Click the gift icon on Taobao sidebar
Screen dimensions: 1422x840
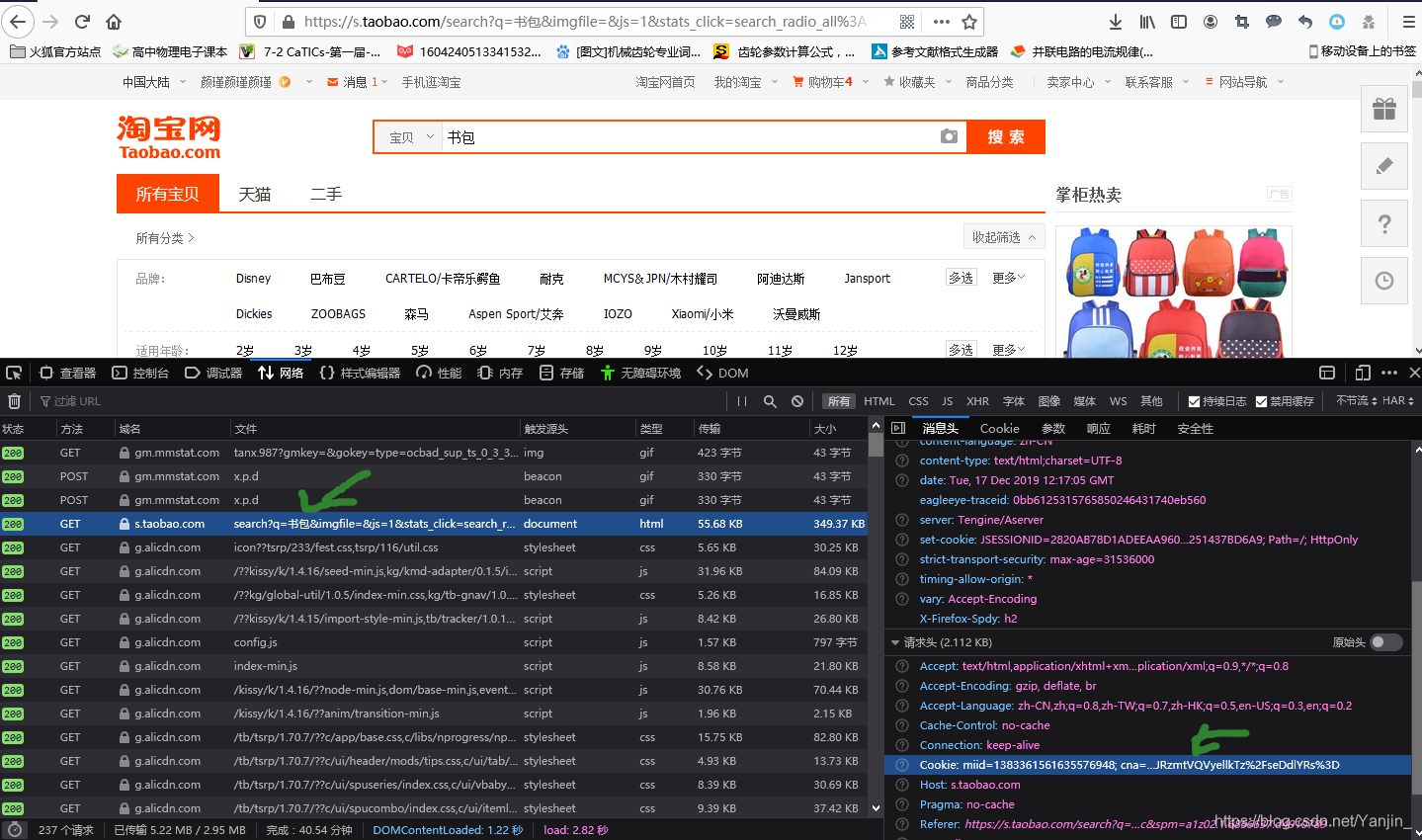pyautogui.click(x=1384, y=109)
